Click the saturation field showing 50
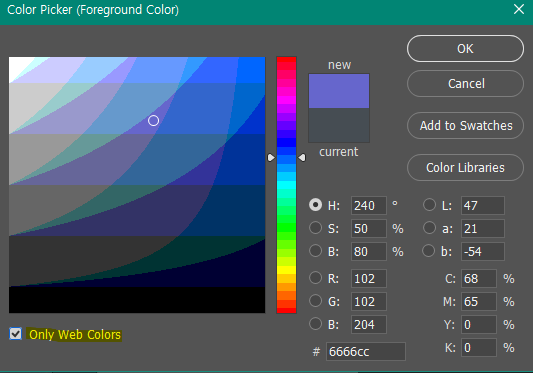This screenshot has height=373, width=533. point(368,228)
